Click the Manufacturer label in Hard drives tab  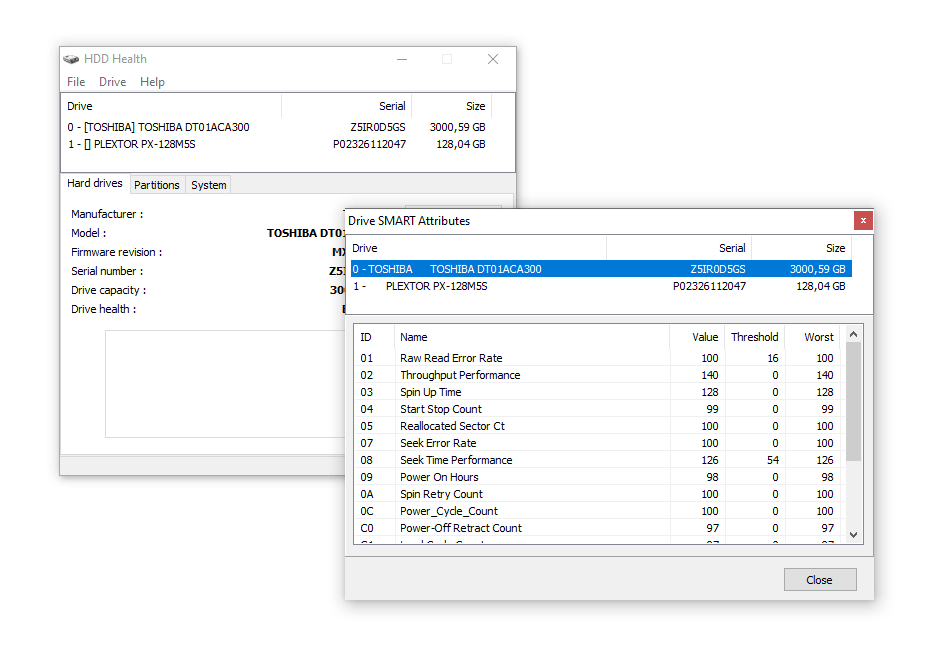click(107, 214)
